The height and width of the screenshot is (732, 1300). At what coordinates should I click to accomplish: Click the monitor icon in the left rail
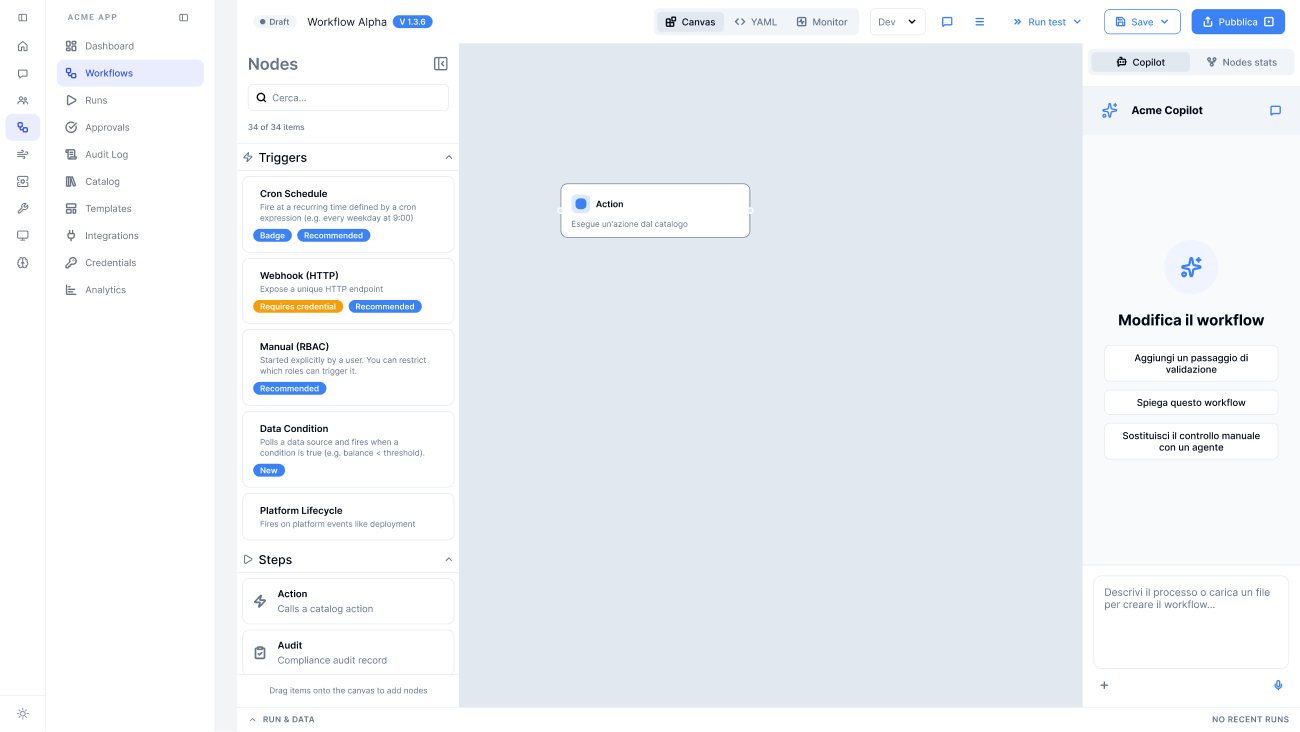pyautogui.click(x=23, y=235)
